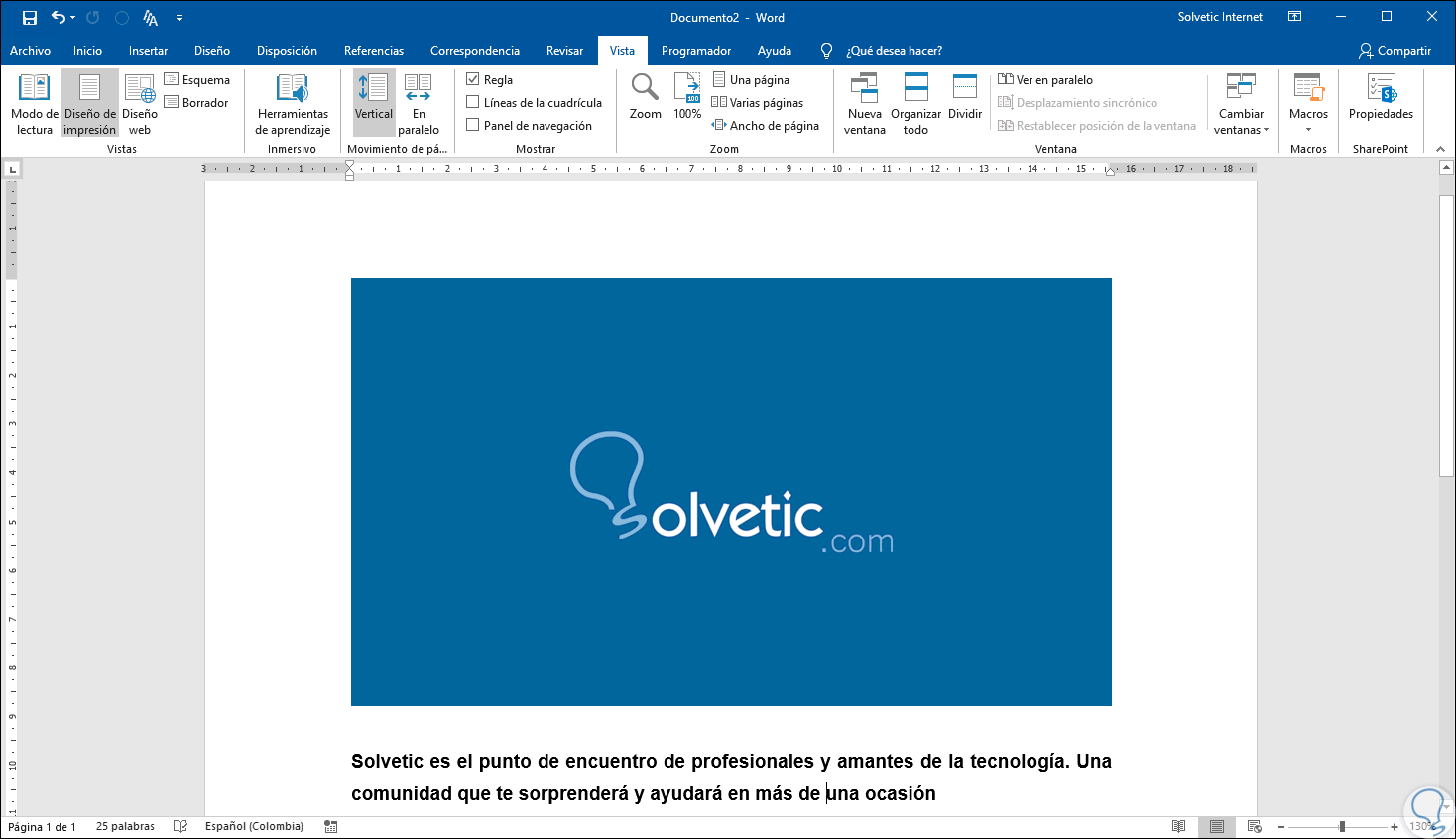Image resolution: width=1456 pixels, height=839 pixels.
Task: Click the vertical scrollbar thumb
Action: point(1446,336)
